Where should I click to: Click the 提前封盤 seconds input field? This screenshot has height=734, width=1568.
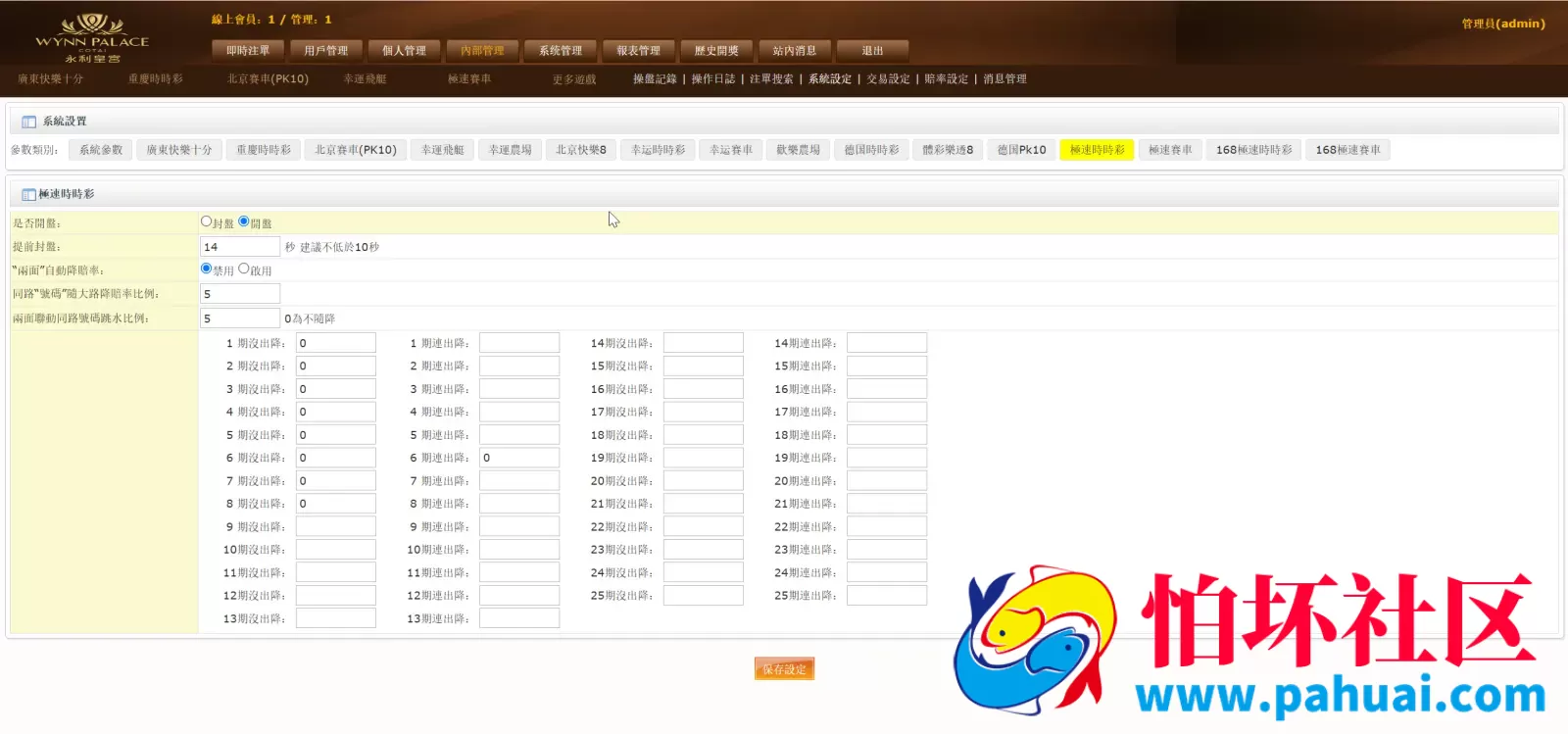240,247
